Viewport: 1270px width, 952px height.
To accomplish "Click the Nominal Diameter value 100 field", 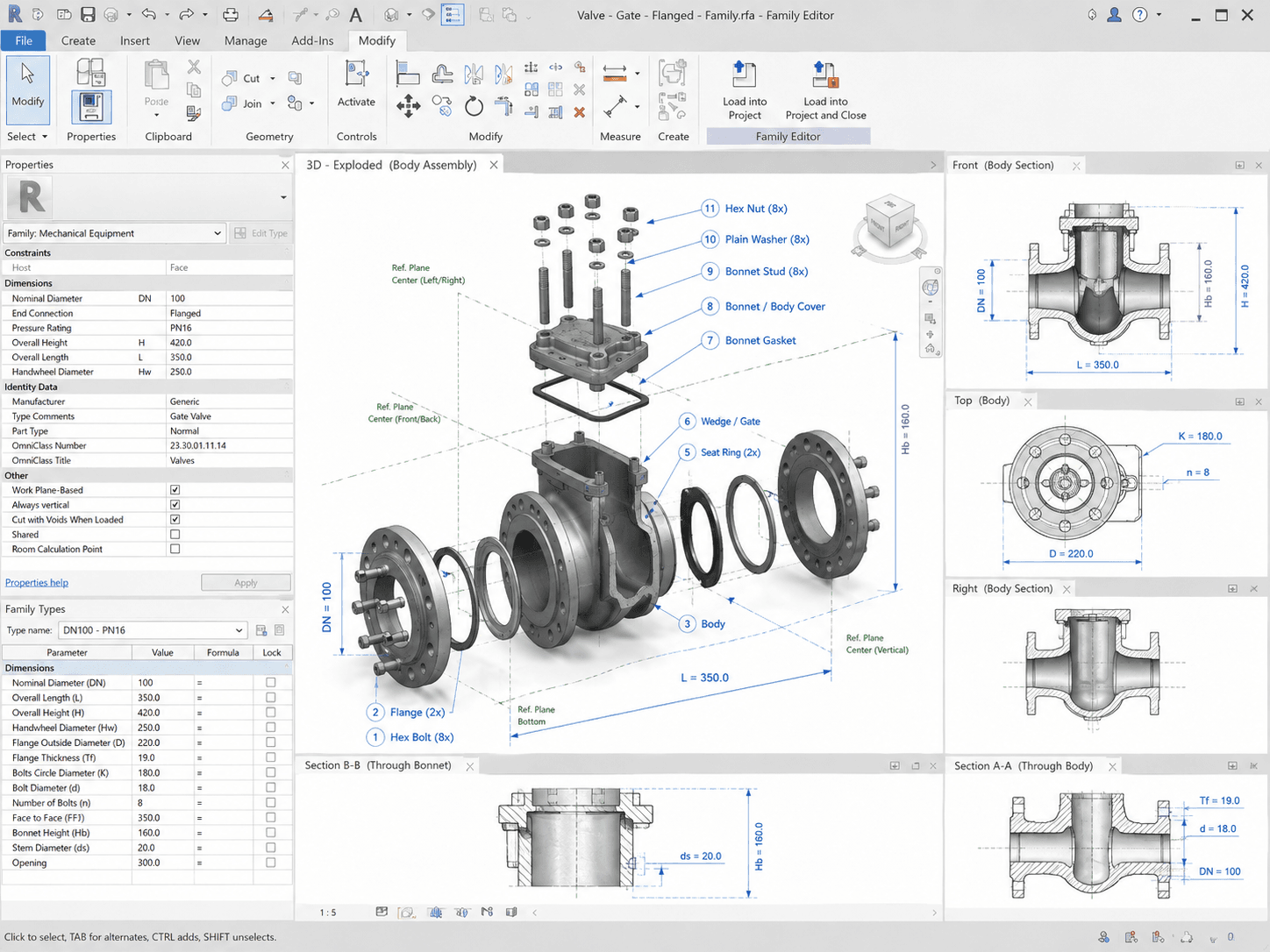I will point(229,298).
